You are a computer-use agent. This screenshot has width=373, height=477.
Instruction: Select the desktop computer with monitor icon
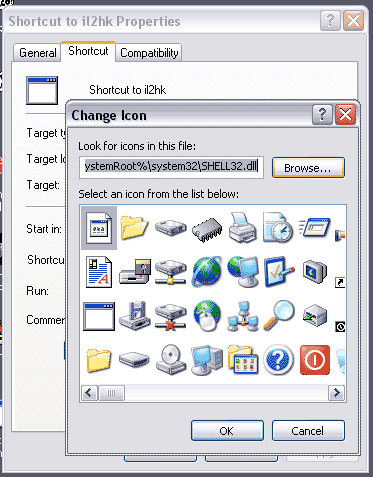pyautogui.click(x=207, y=360)
